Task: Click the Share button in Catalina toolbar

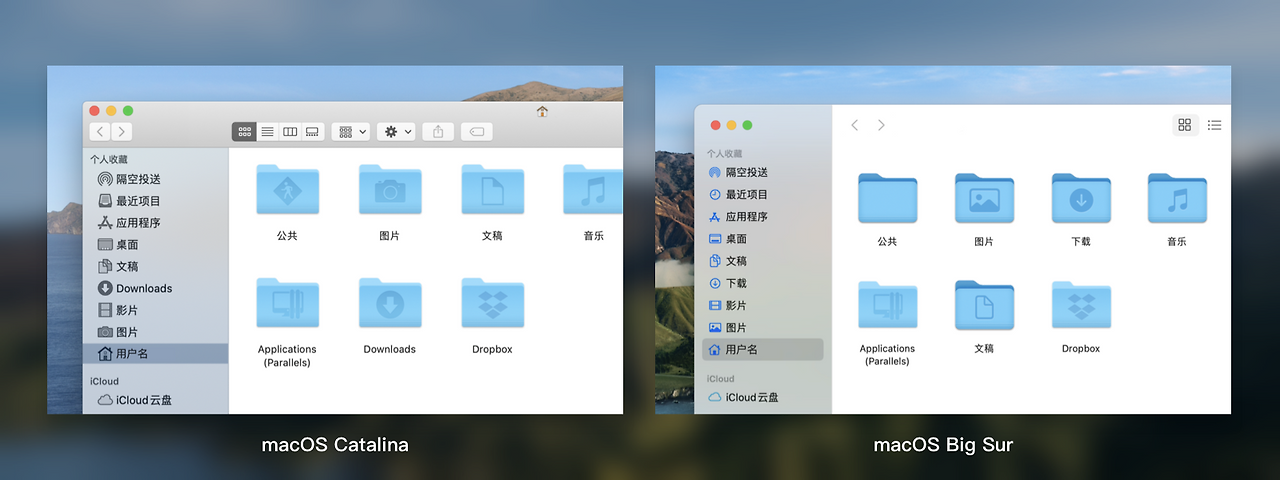Action: point(438,132)
